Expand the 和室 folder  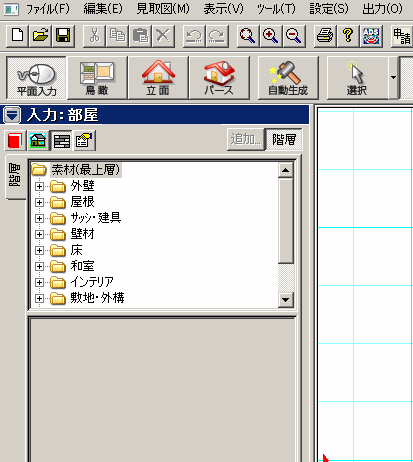39,266
